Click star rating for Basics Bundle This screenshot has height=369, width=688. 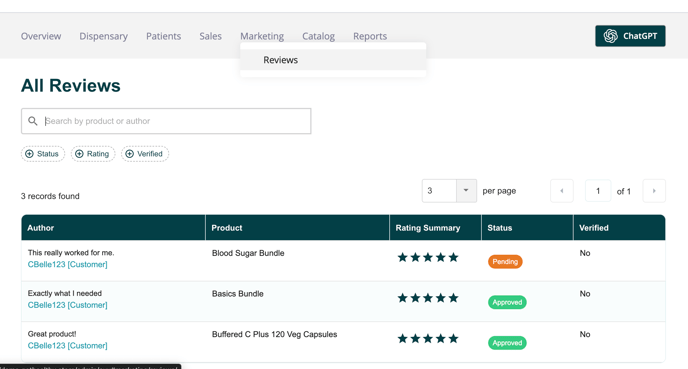pos(428,298)
